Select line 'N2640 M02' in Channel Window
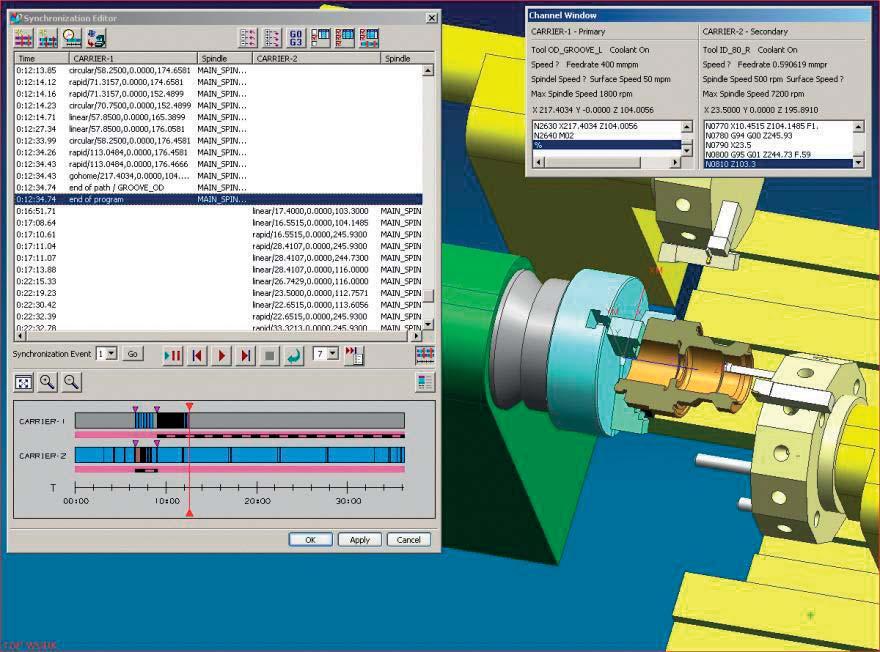Viewport: 880px width, 652px height. (606, 135)
